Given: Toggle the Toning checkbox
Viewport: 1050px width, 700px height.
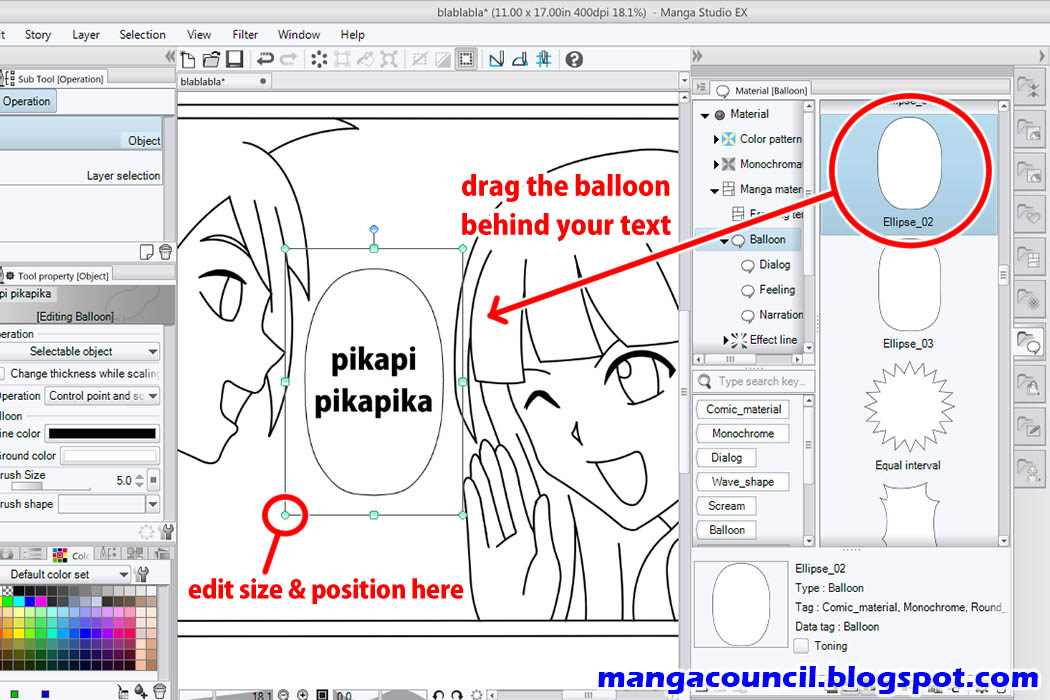Looking at the screenshot, I should click(801, 646).
